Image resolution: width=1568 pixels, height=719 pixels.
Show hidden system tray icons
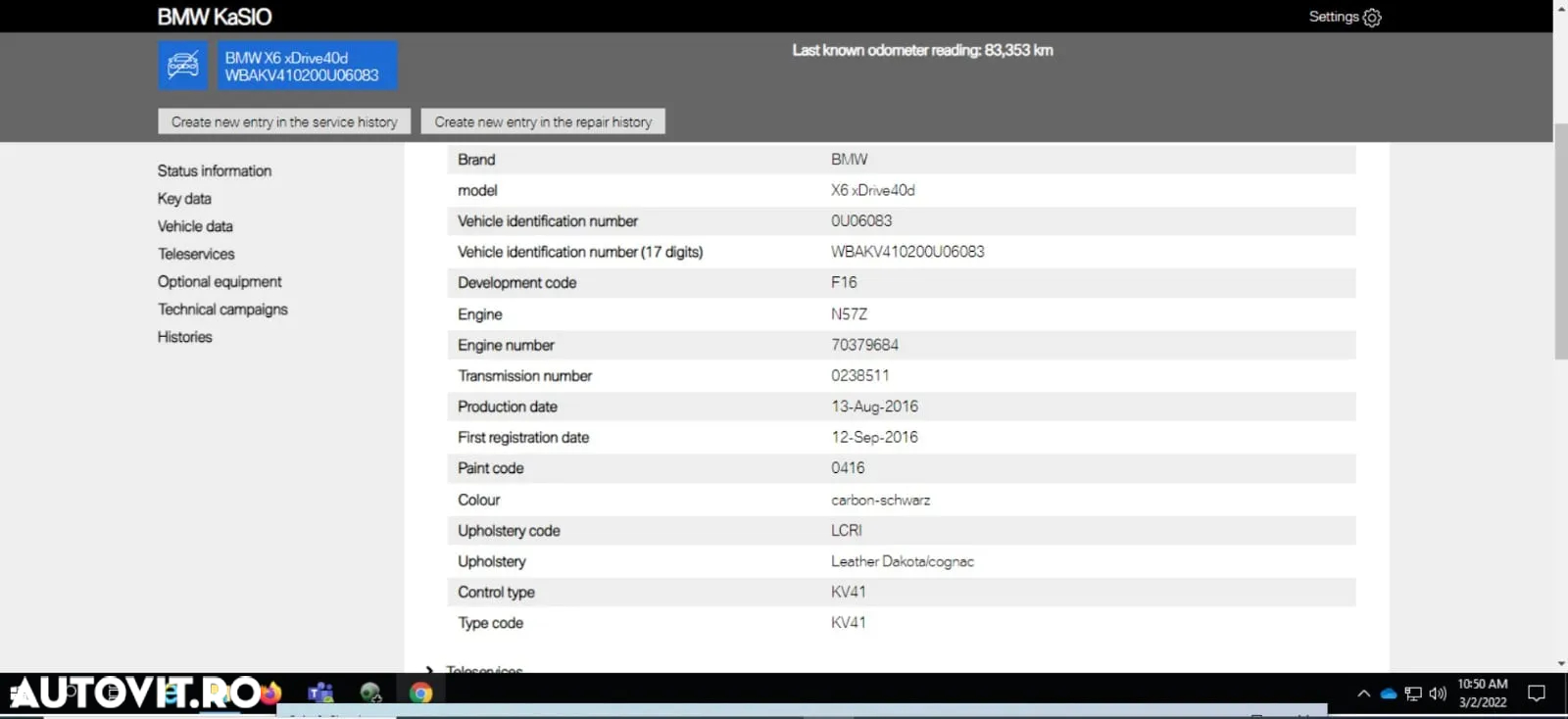pos(1363,694)
